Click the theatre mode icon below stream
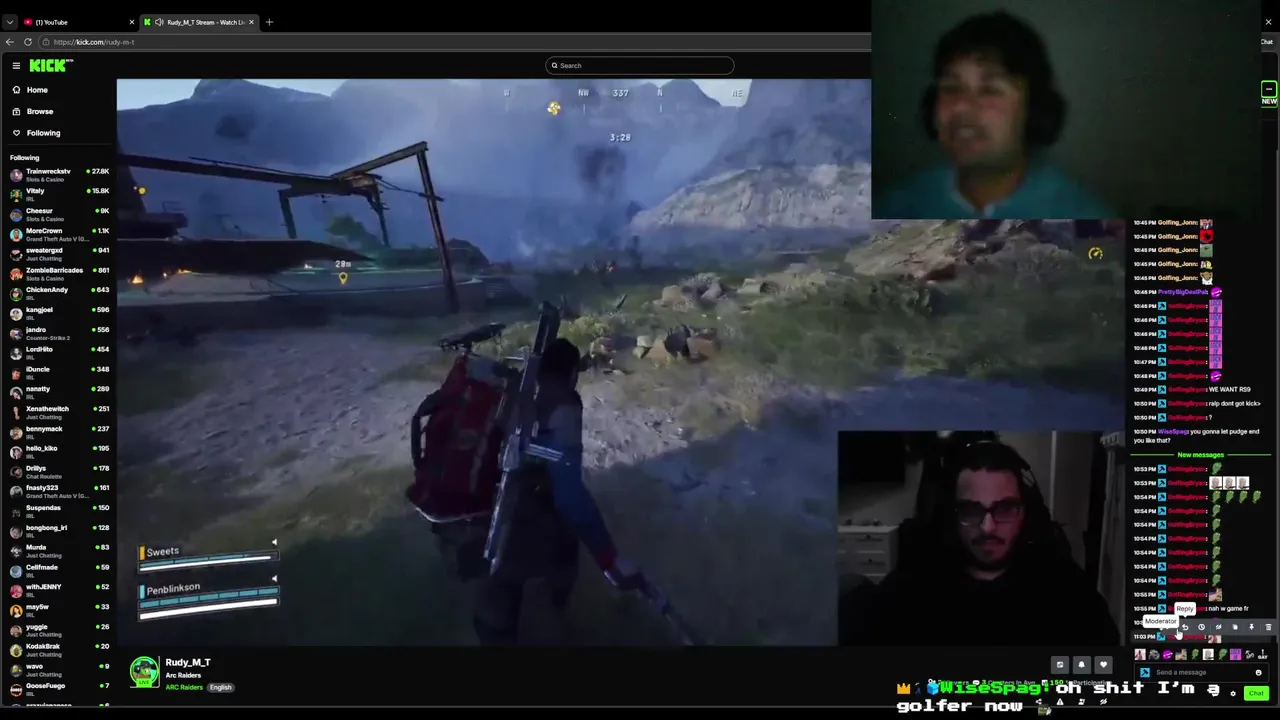1280x720 pixels. 1060,664
